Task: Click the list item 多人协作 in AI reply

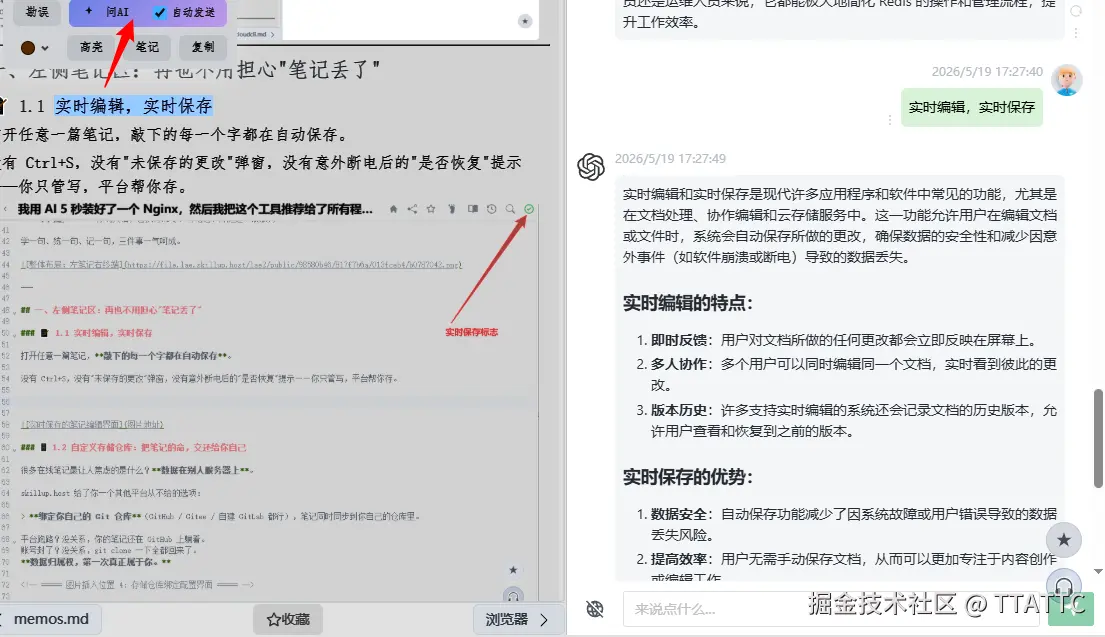Action: pyautogui.click(x=846, y=374)
